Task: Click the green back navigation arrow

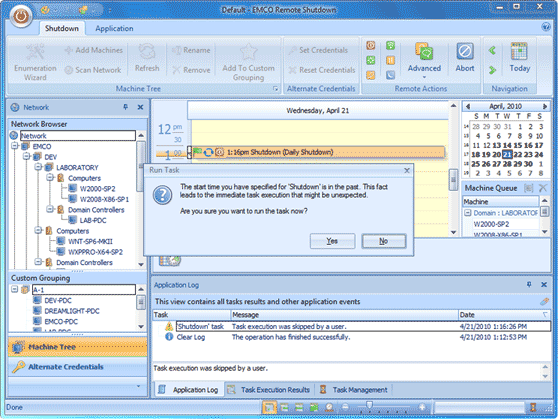Action: pyautogui.click(x=492, y=51)
